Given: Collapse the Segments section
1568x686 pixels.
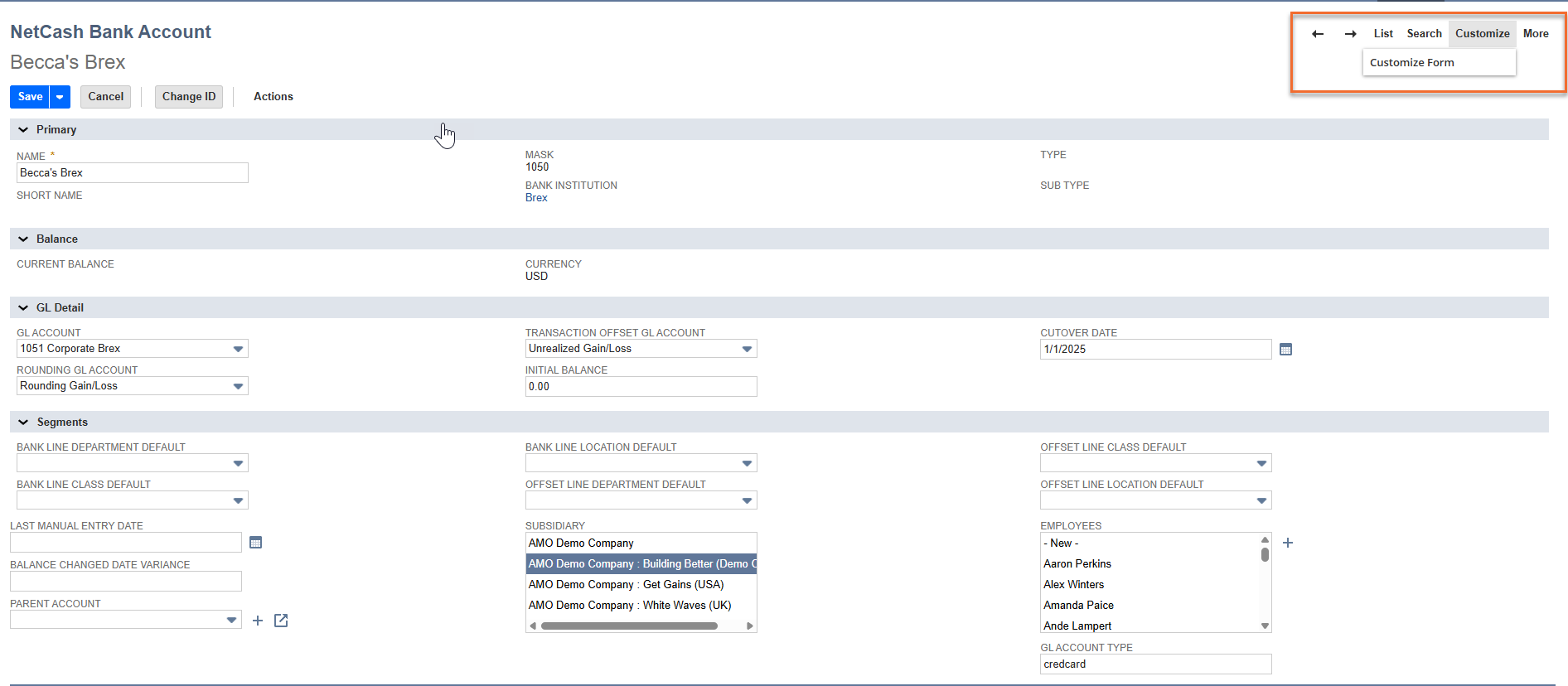Looking at the screenshot, I should (23, 423).
